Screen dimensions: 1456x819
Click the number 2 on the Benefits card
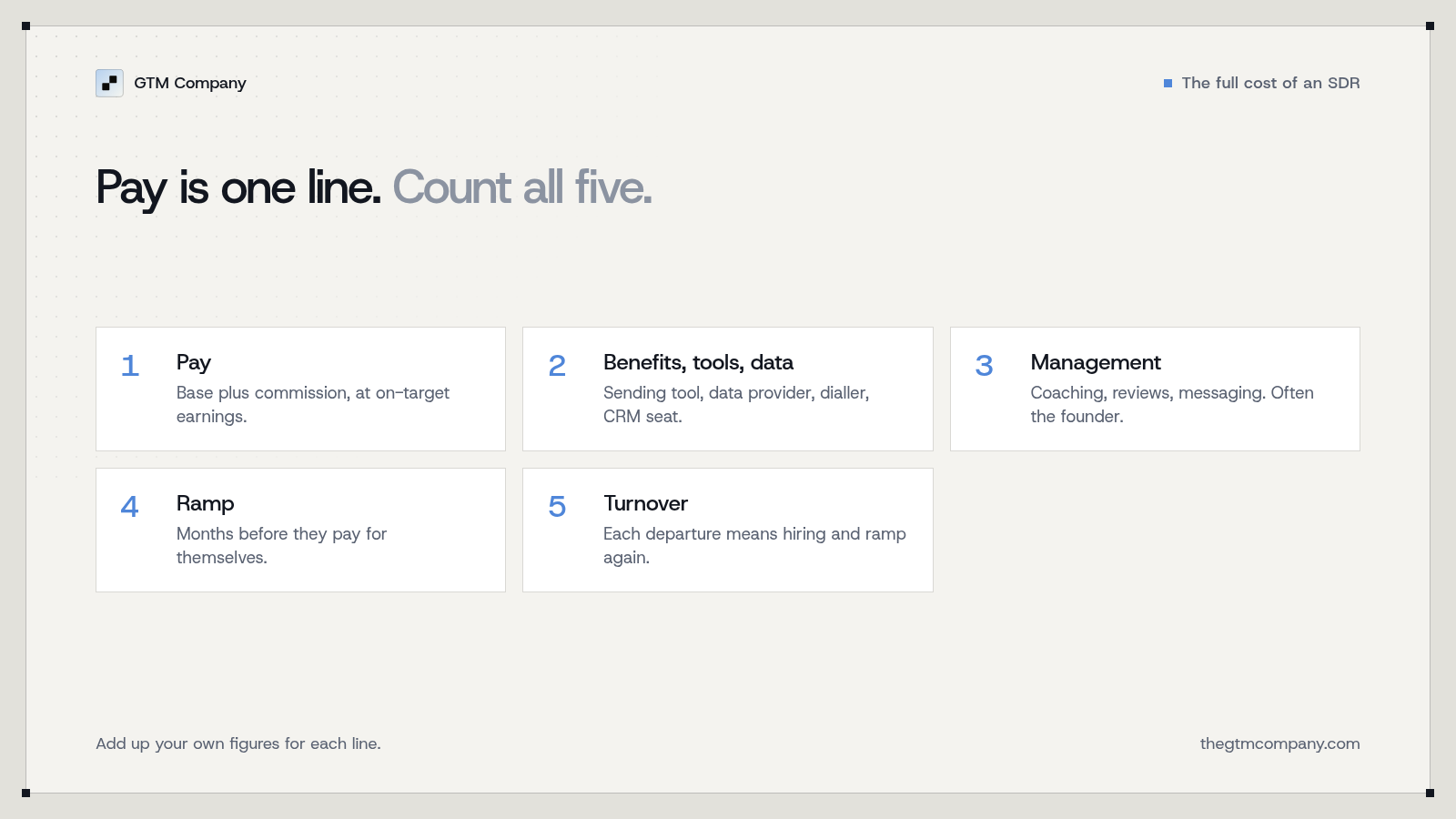click(557, 366)
